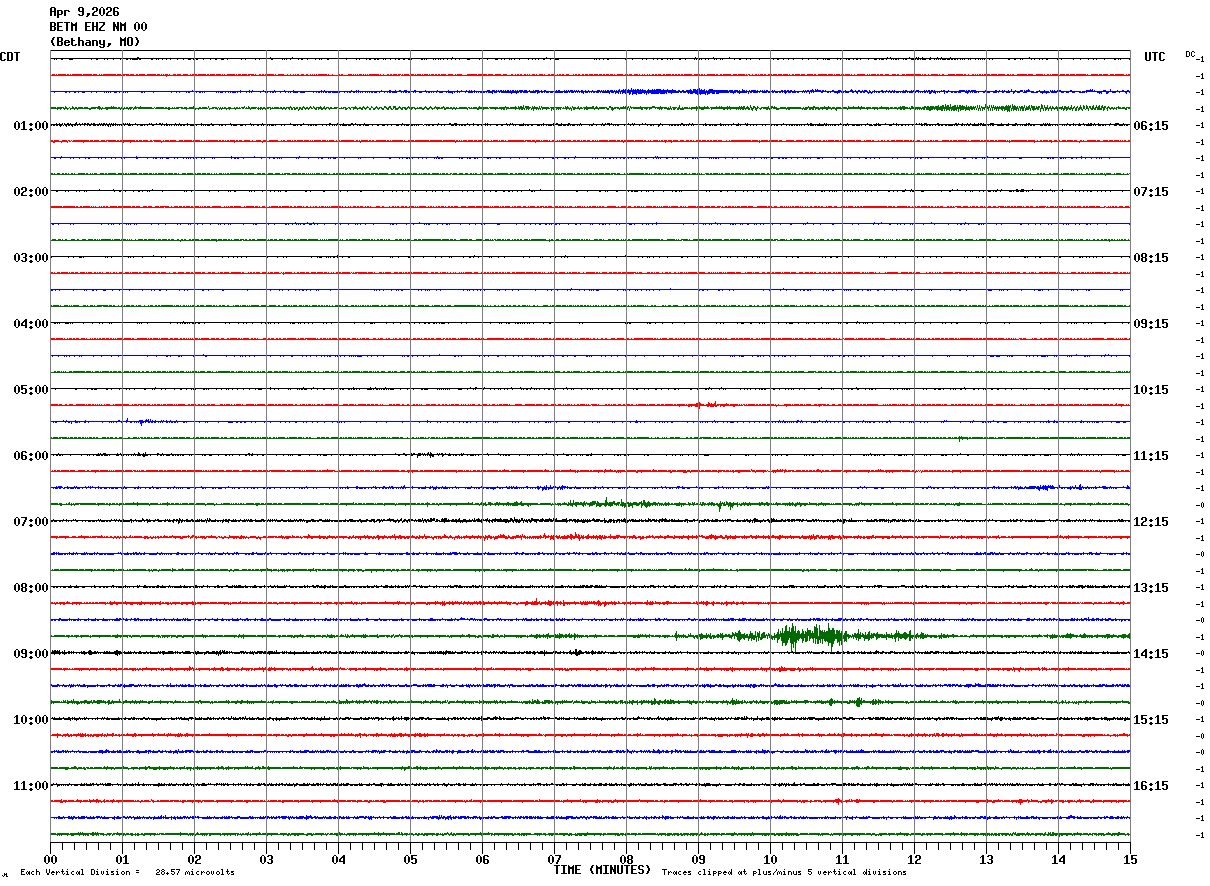The image size is (1210, 886).
Task: Click the vertical division microvolts note
Action: click(127, 872)
